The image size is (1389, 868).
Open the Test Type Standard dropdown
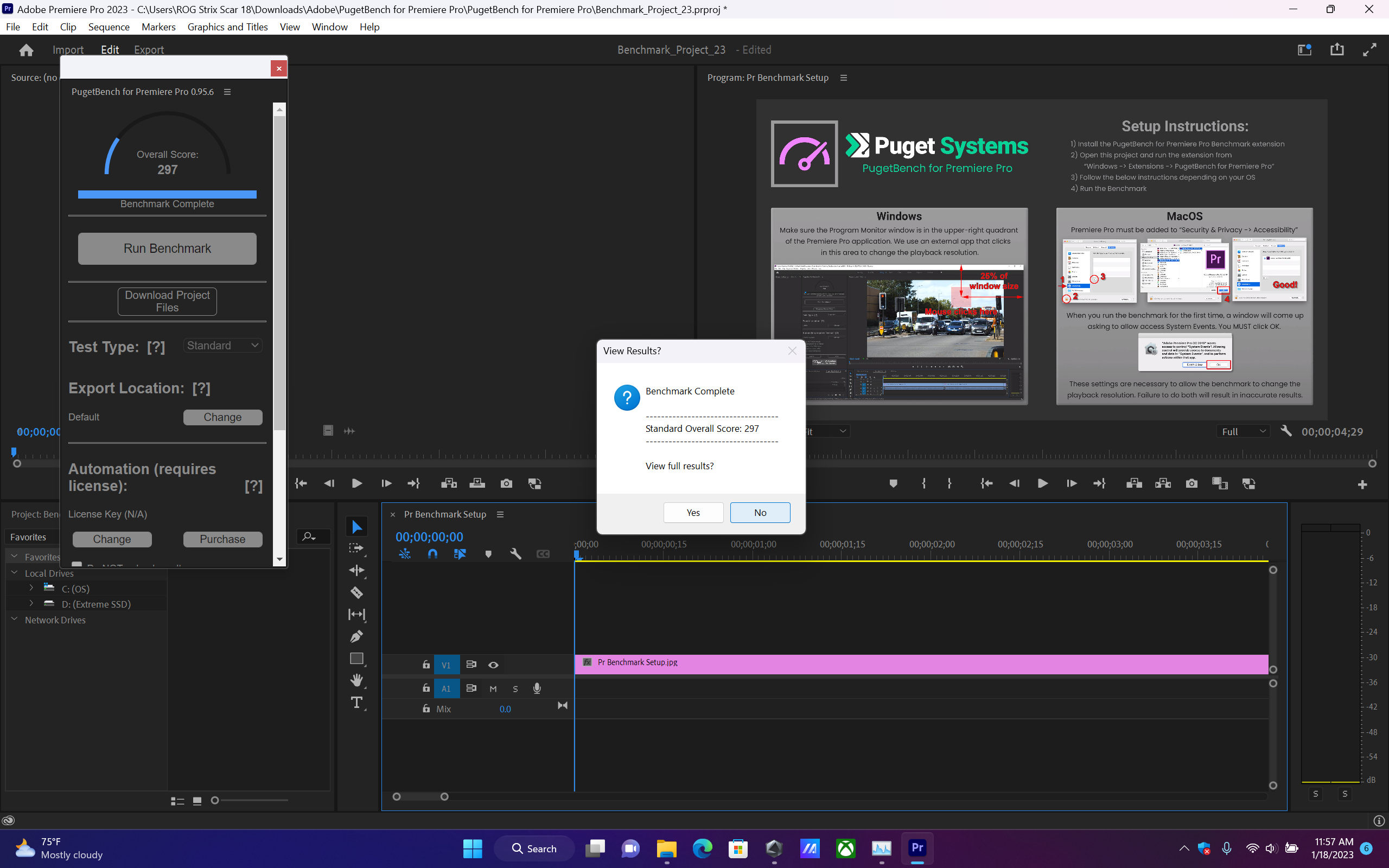click(x=222, y=346)
